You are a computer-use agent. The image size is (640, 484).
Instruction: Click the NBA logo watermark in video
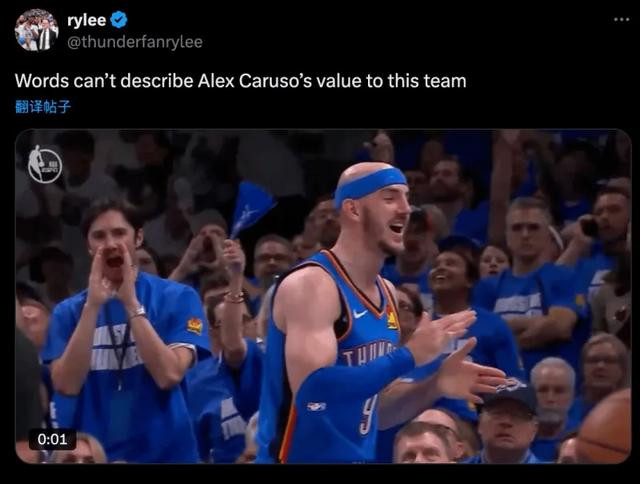coord(44,164)
